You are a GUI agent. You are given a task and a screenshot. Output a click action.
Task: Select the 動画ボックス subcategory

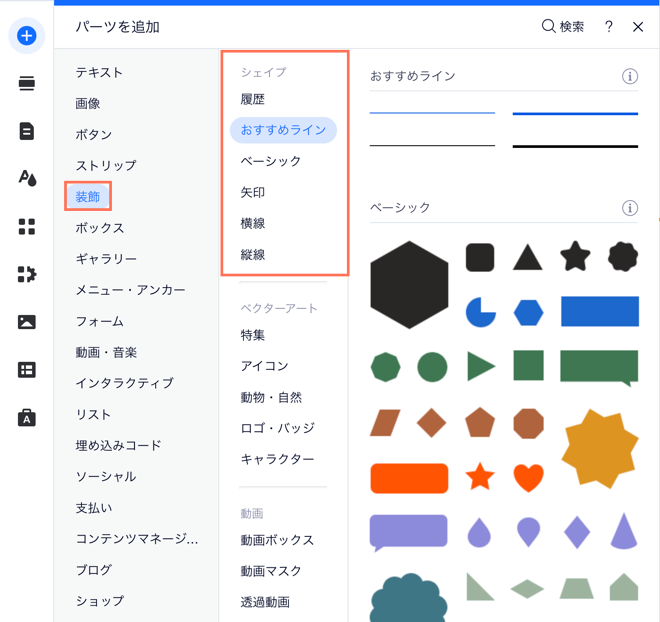click(x=277, y=540)
